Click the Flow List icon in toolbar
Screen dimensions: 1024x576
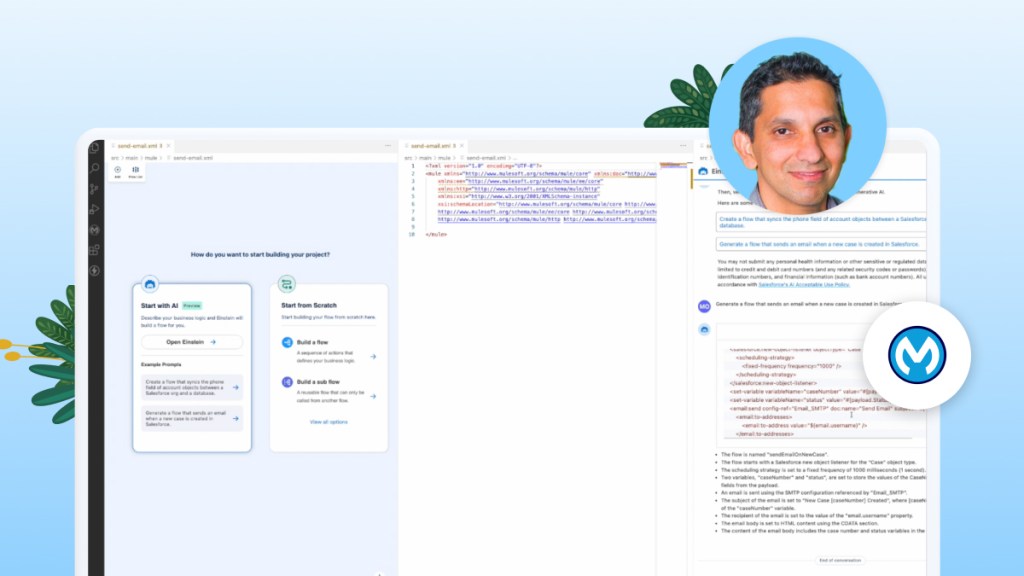tap(135, 171)
